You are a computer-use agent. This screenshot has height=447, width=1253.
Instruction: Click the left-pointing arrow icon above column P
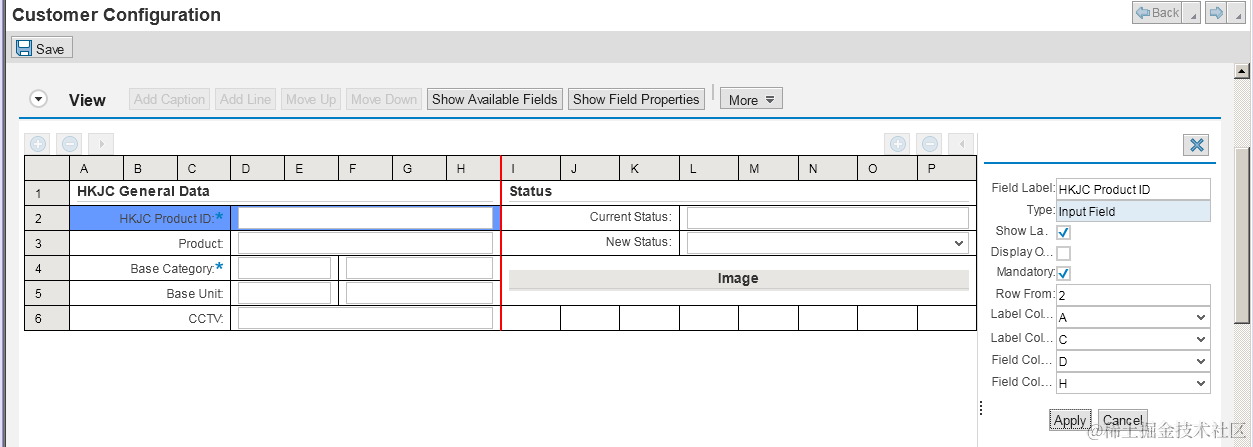[x=960, y=143]
